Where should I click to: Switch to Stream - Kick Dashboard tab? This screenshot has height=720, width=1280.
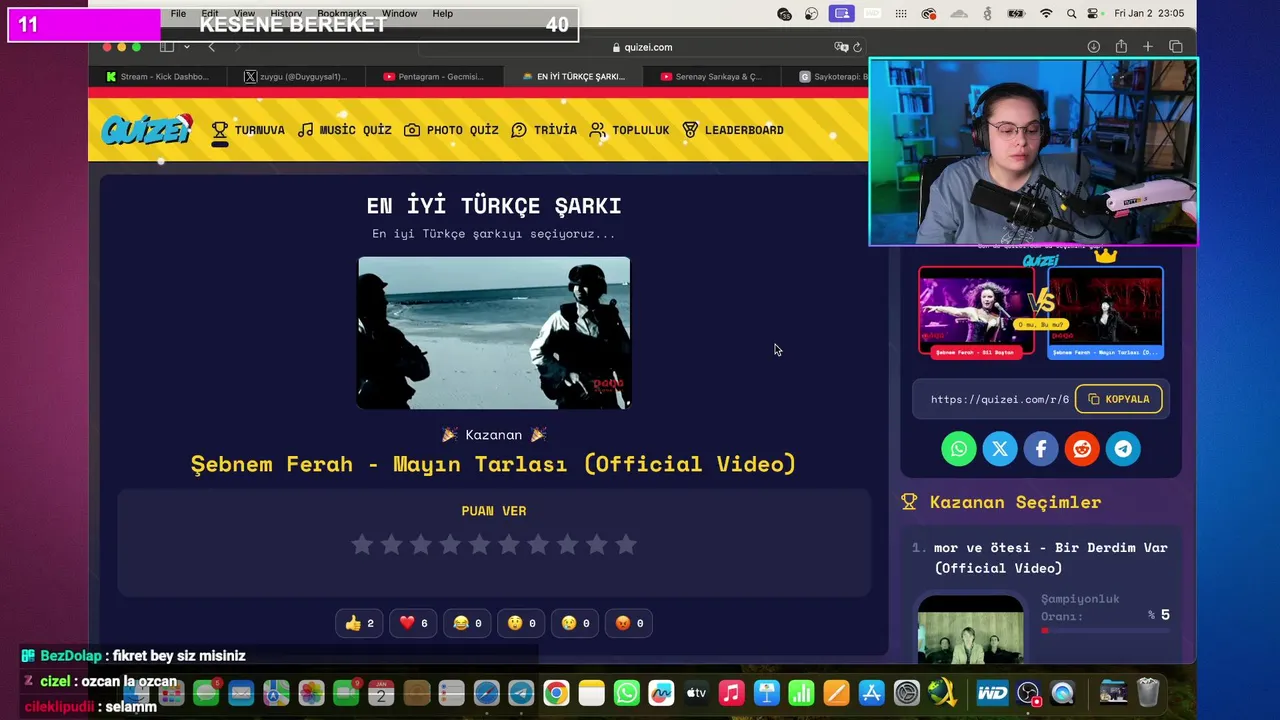pyautogui.click(x=157, y=77)
